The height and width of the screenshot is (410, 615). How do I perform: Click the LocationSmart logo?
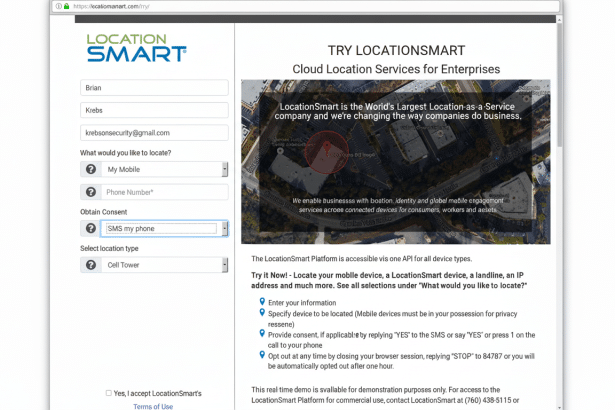point(136,48)
